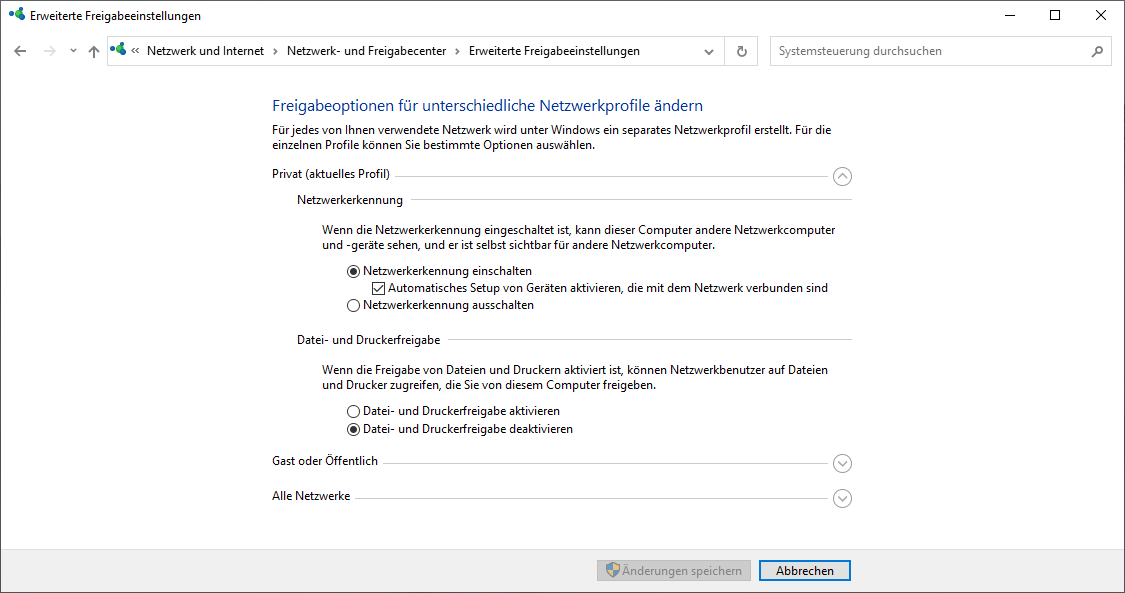Click the Abbrechen button

805,571
